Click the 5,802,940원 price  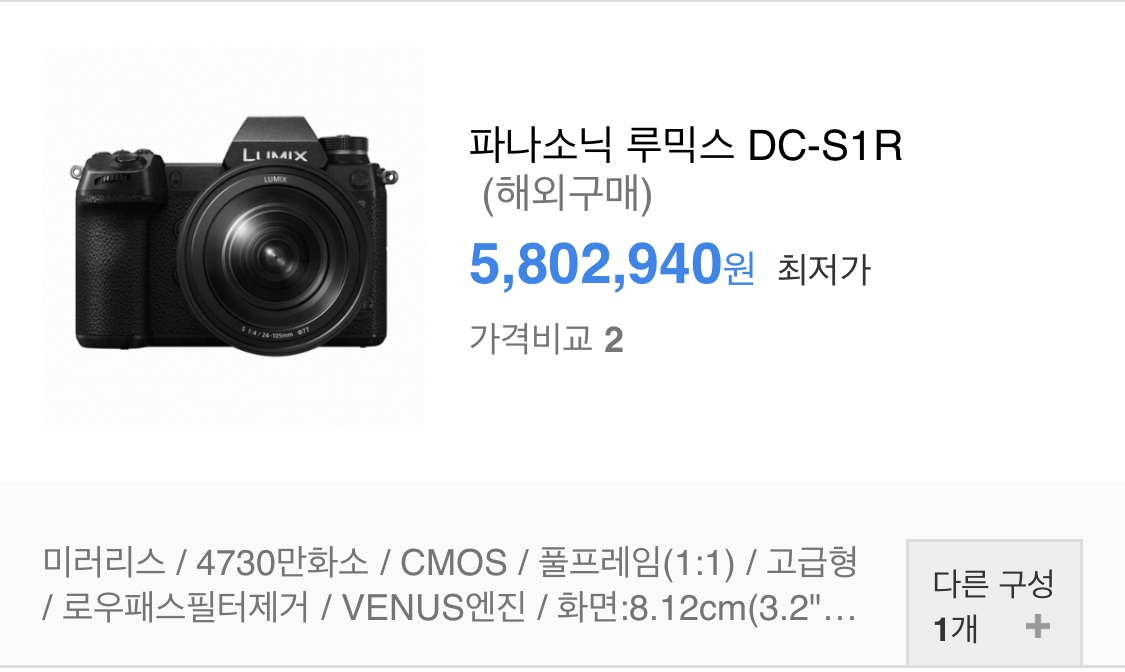611,265
